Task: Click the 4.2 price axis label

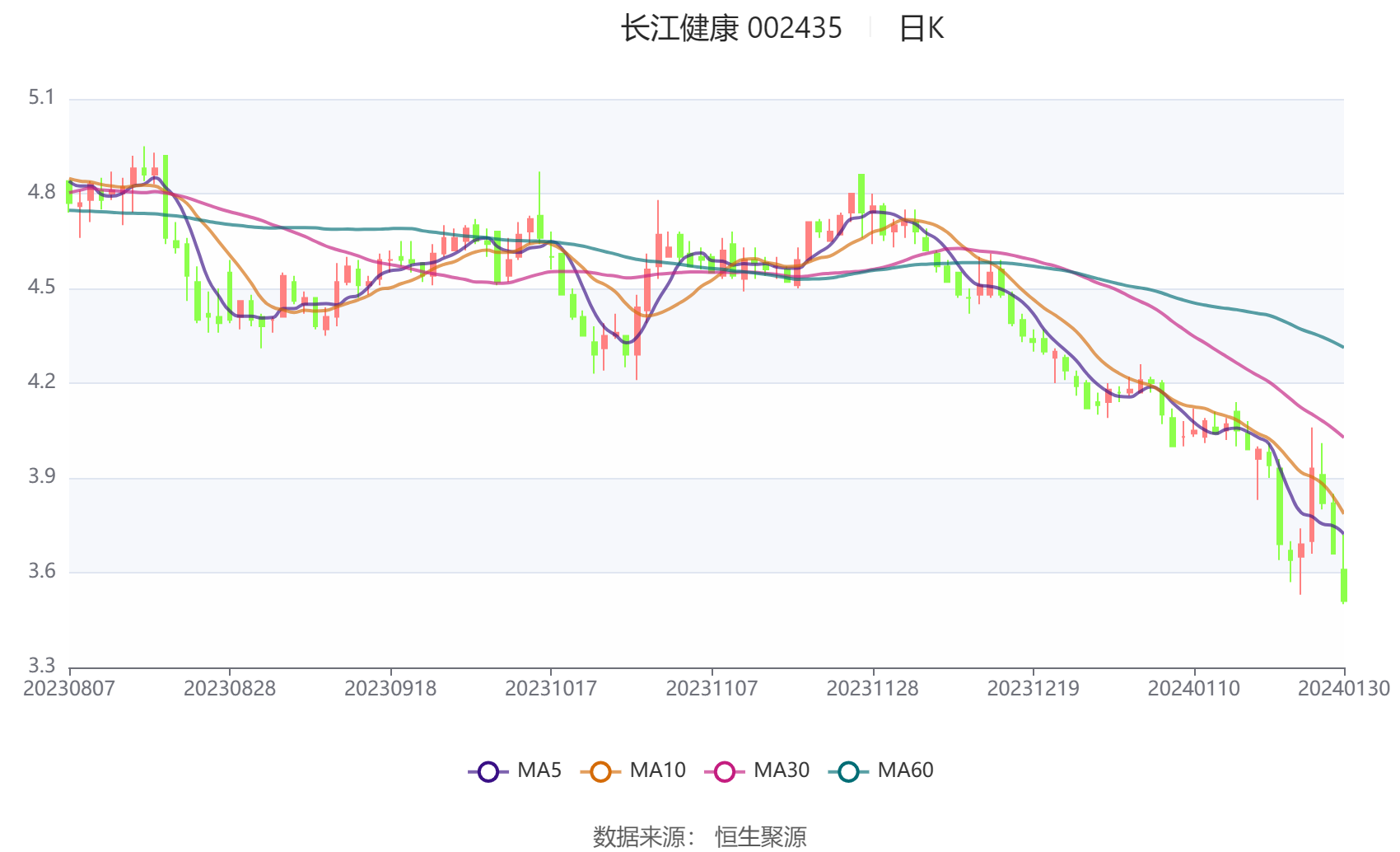Action: point(41,382)
